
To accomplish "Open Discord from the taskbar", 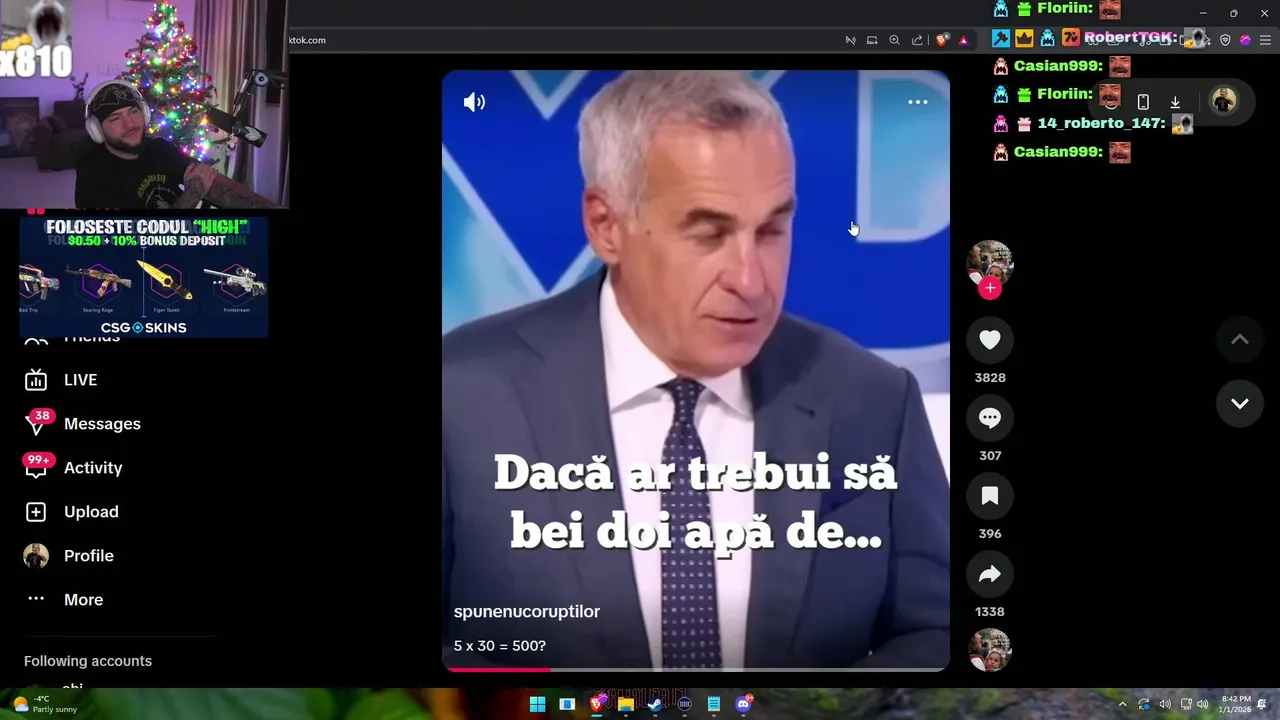I will [743, 704].
